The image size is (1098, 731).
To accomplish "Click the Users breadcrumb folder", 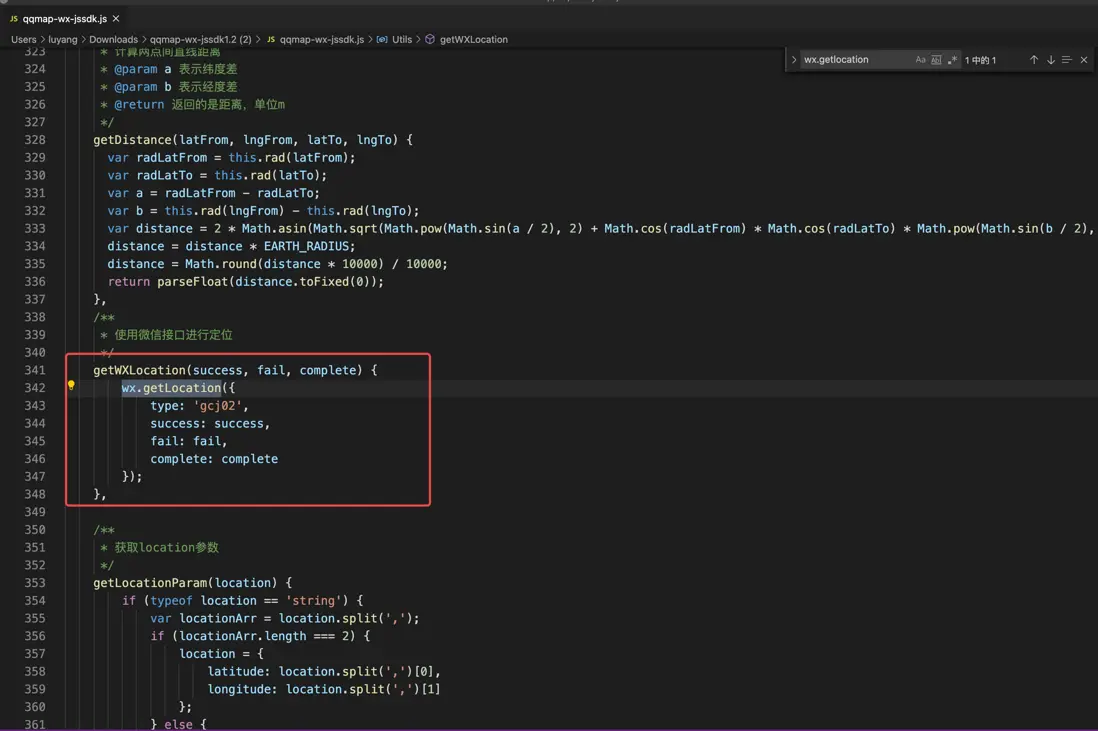I will (24, 39).
